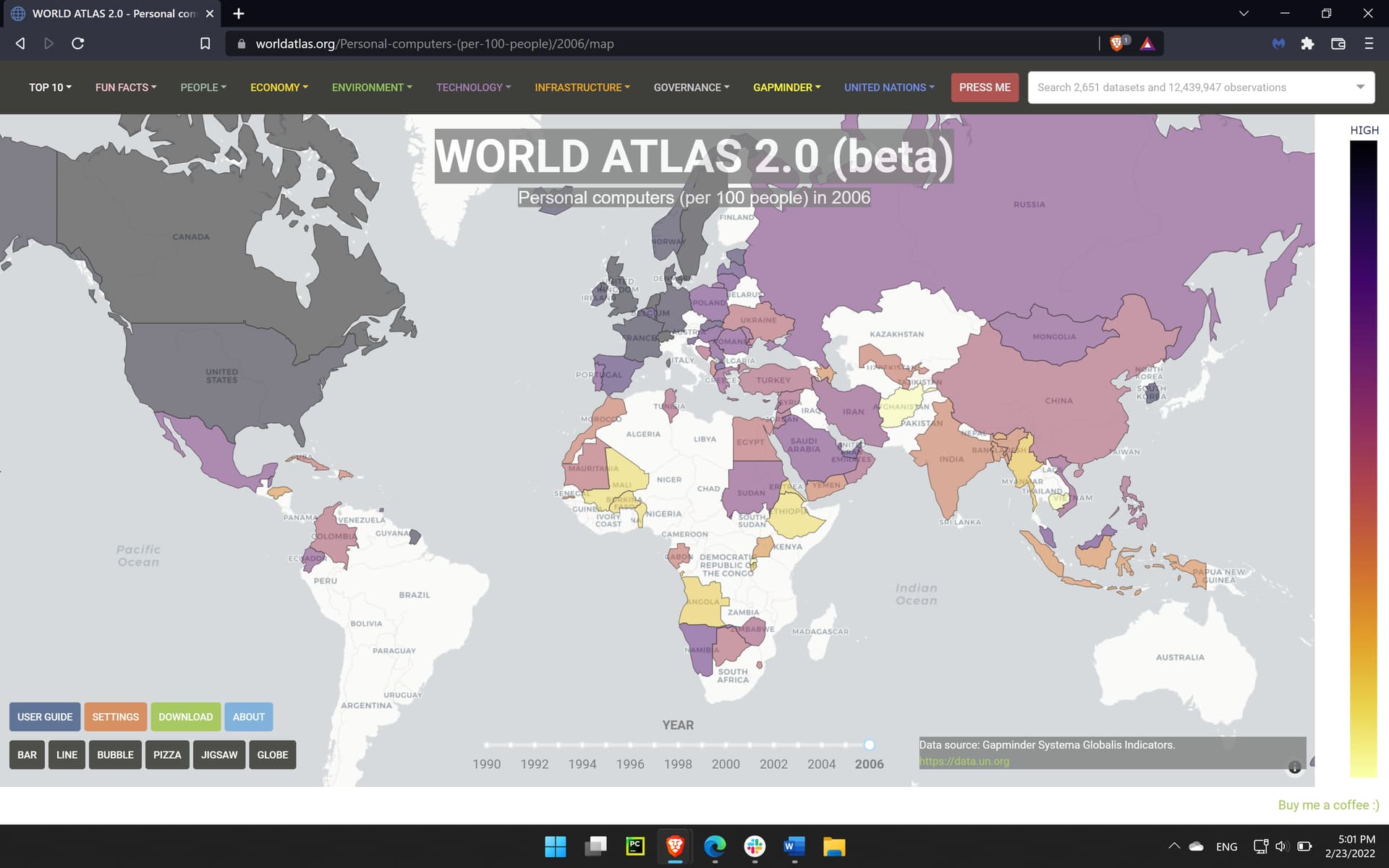The height and width of the screenshot is (868, 1389).
Task: Expand the GAPMINDER dropdown menu
Action: 786,88
